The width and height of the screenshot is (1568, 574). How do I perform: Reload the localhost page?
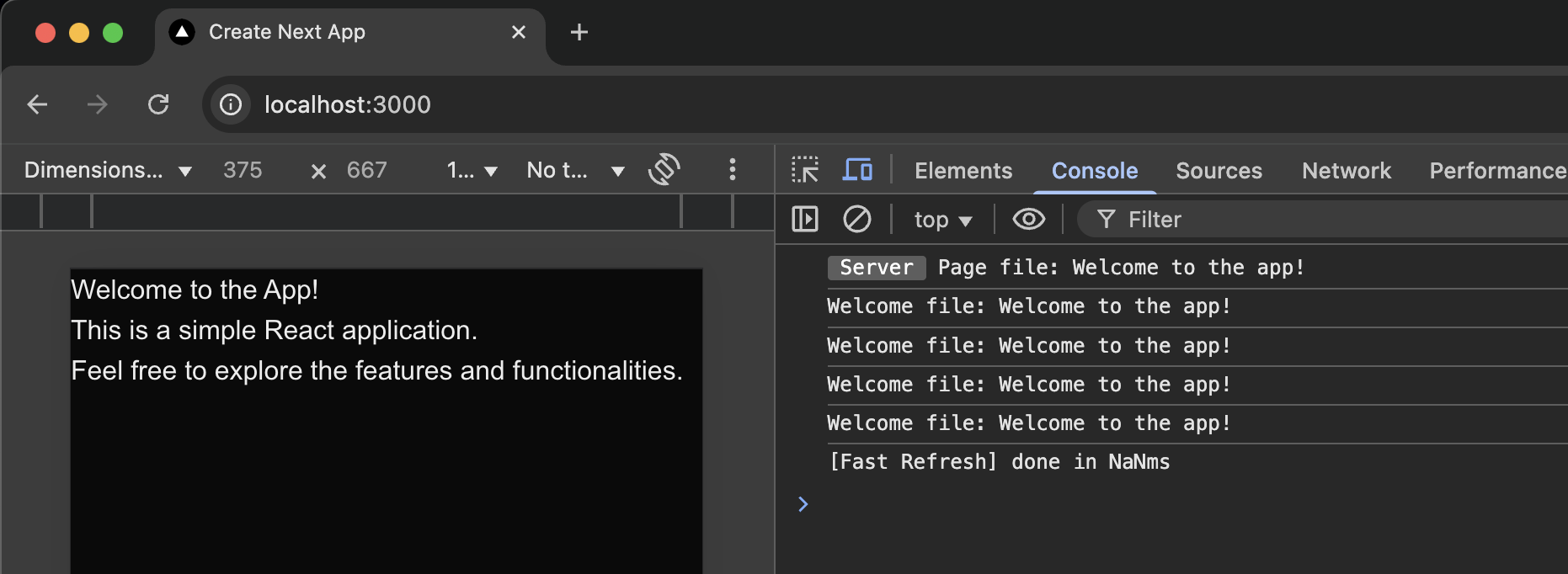[x=158, y=104]
